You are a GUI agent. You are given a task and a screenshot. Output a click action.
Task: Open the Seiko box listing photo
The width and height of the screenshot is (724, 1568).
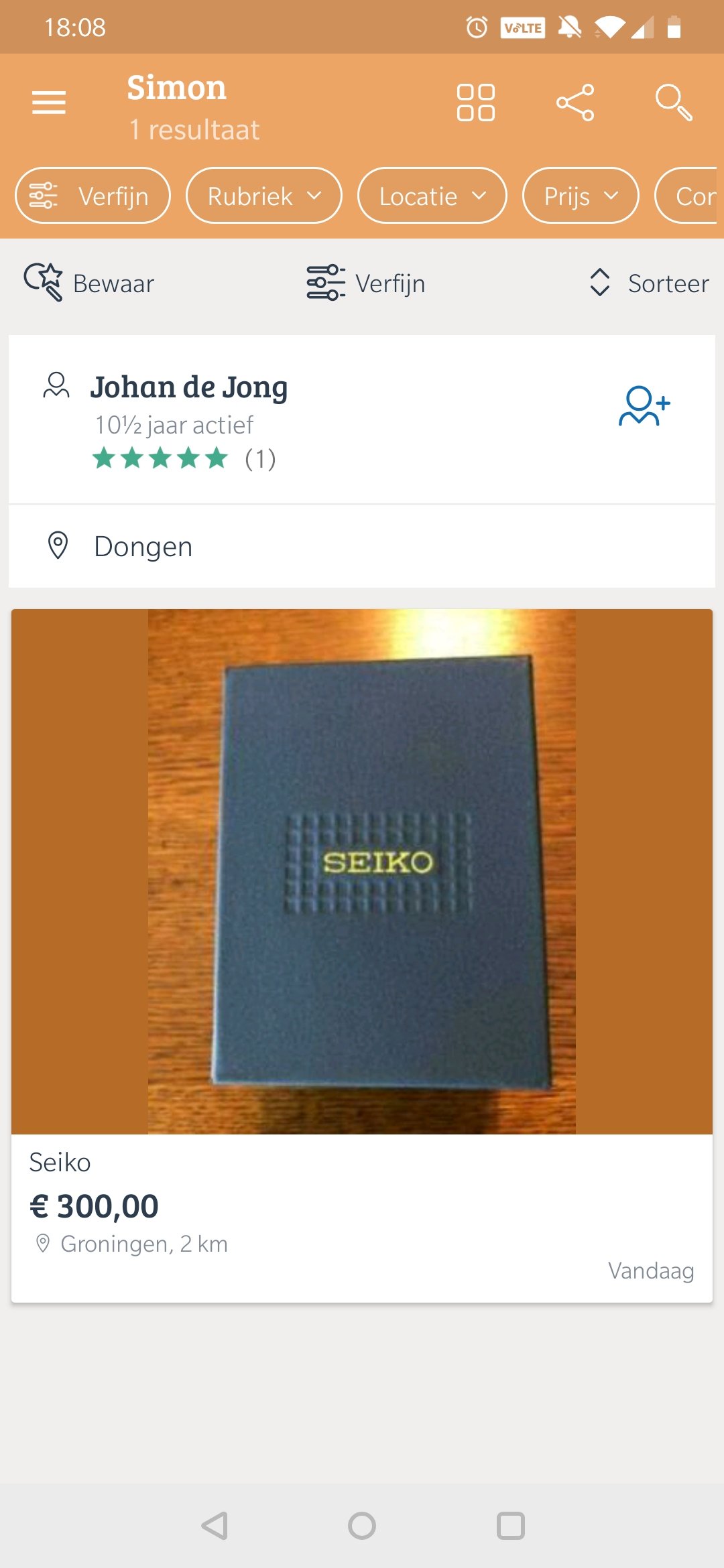(x=362, y=871)
